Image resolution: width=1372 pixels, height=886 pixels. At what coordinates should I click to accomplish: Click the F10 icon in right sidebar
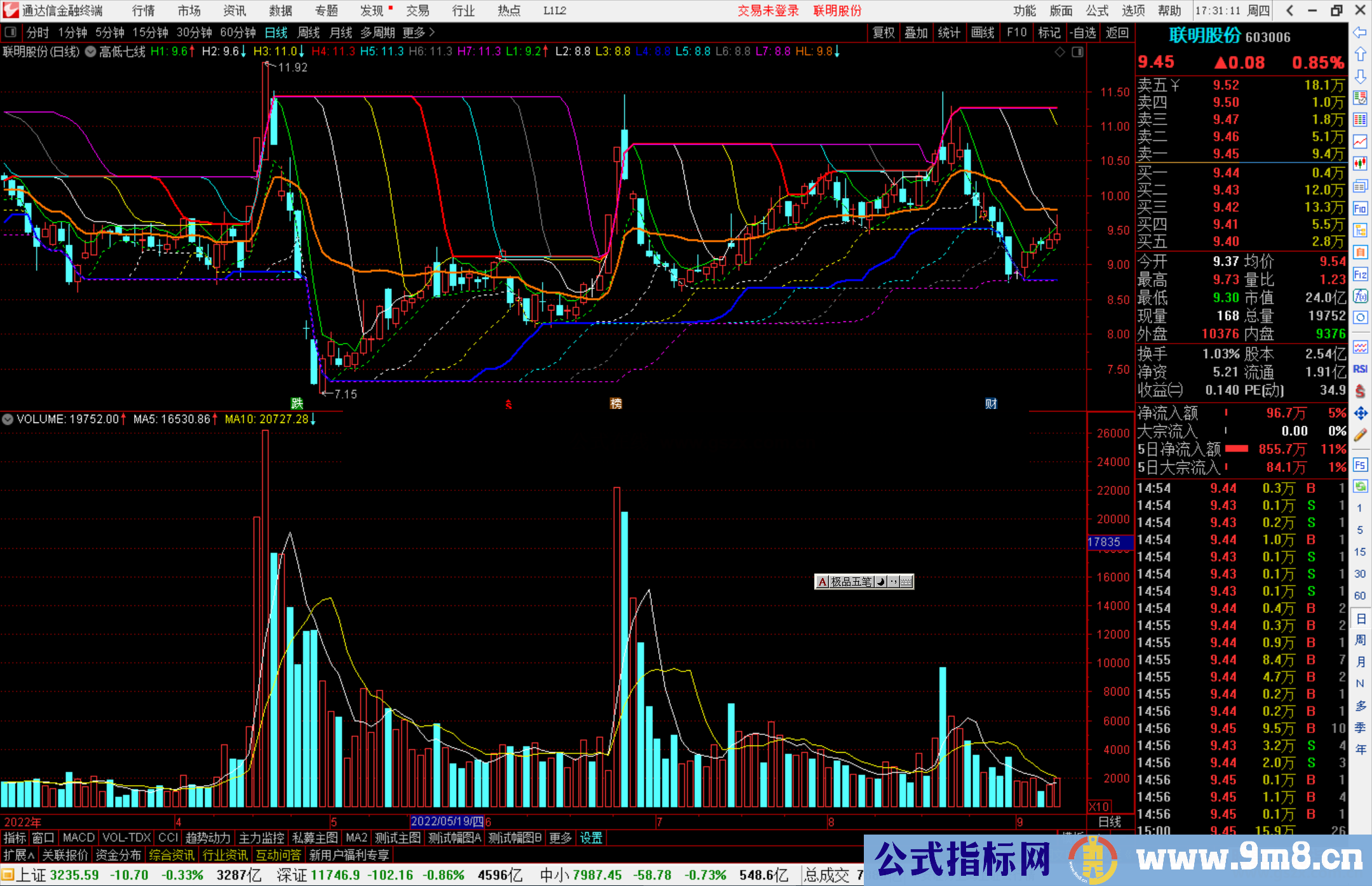(x=1360, y=208)
